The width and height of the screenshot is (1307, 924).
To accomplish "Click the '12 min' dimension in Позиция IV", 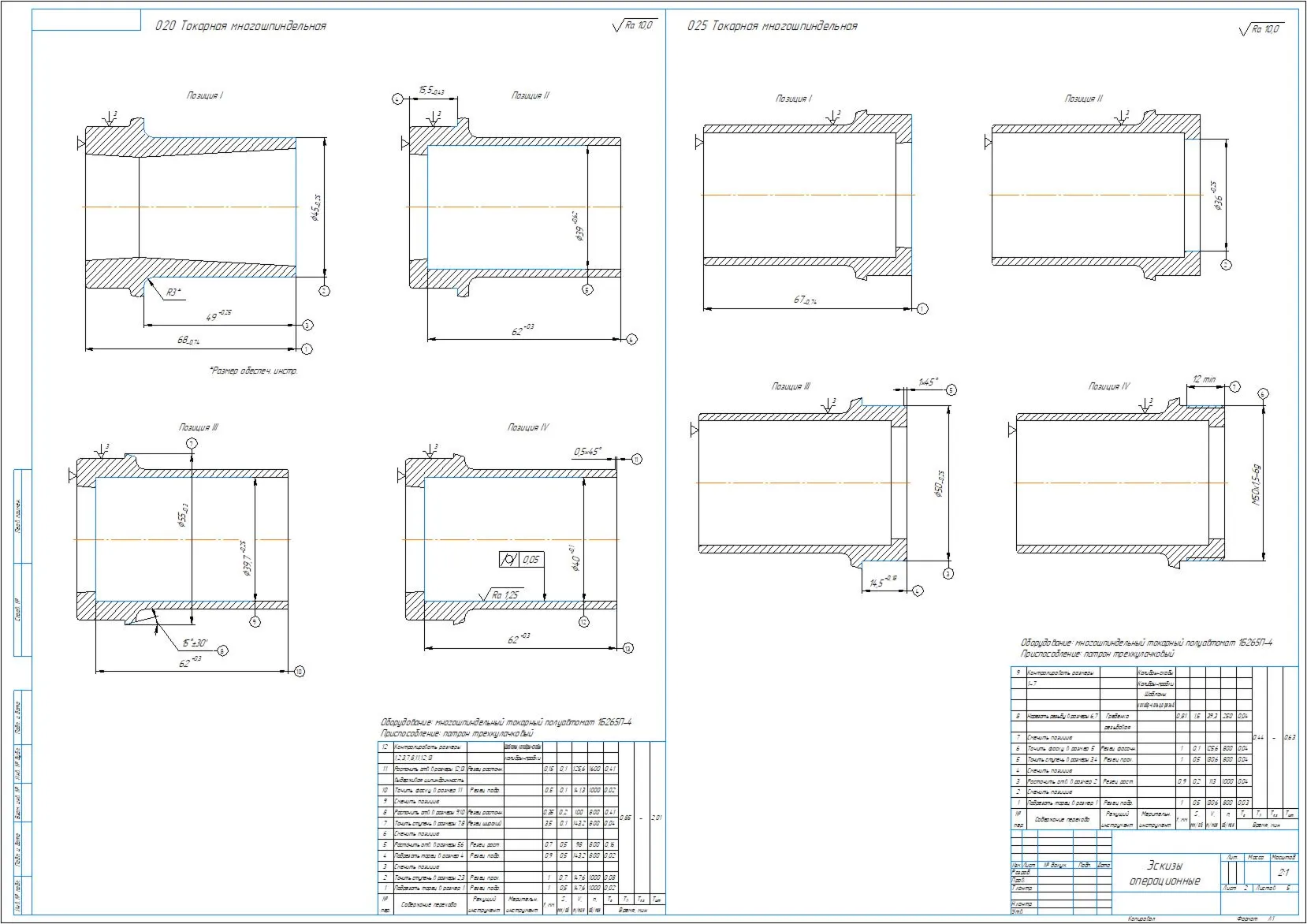I will [1204, 379].
